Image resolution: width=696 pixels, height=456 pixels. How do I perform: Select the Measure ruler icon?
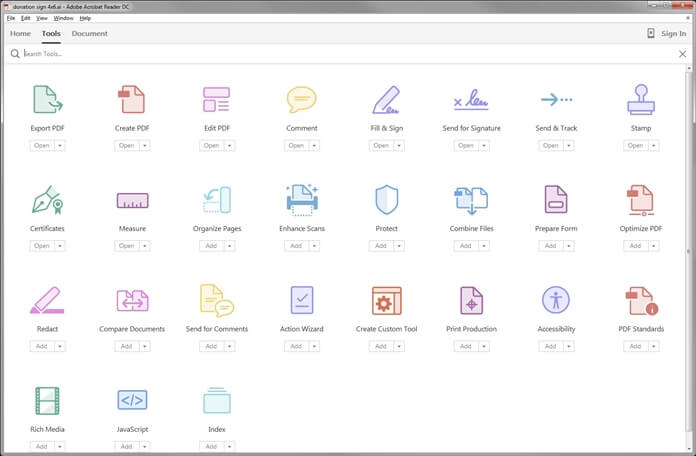click(x=132, y=200)
